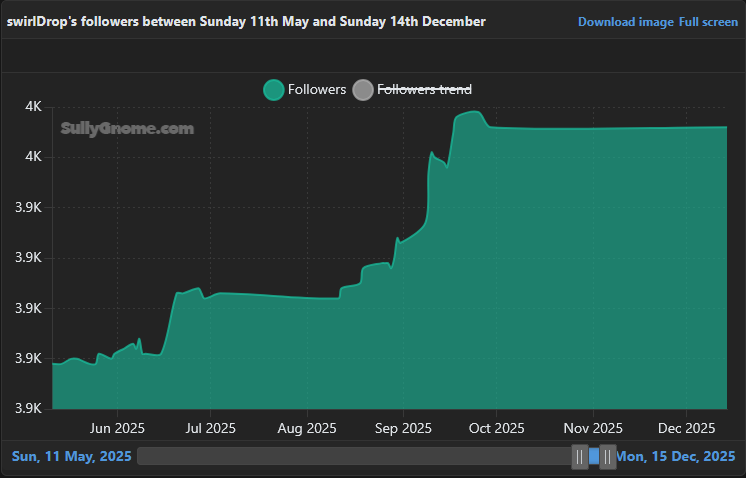Click the Jul 2025 axis label

[x=210, y=429]
